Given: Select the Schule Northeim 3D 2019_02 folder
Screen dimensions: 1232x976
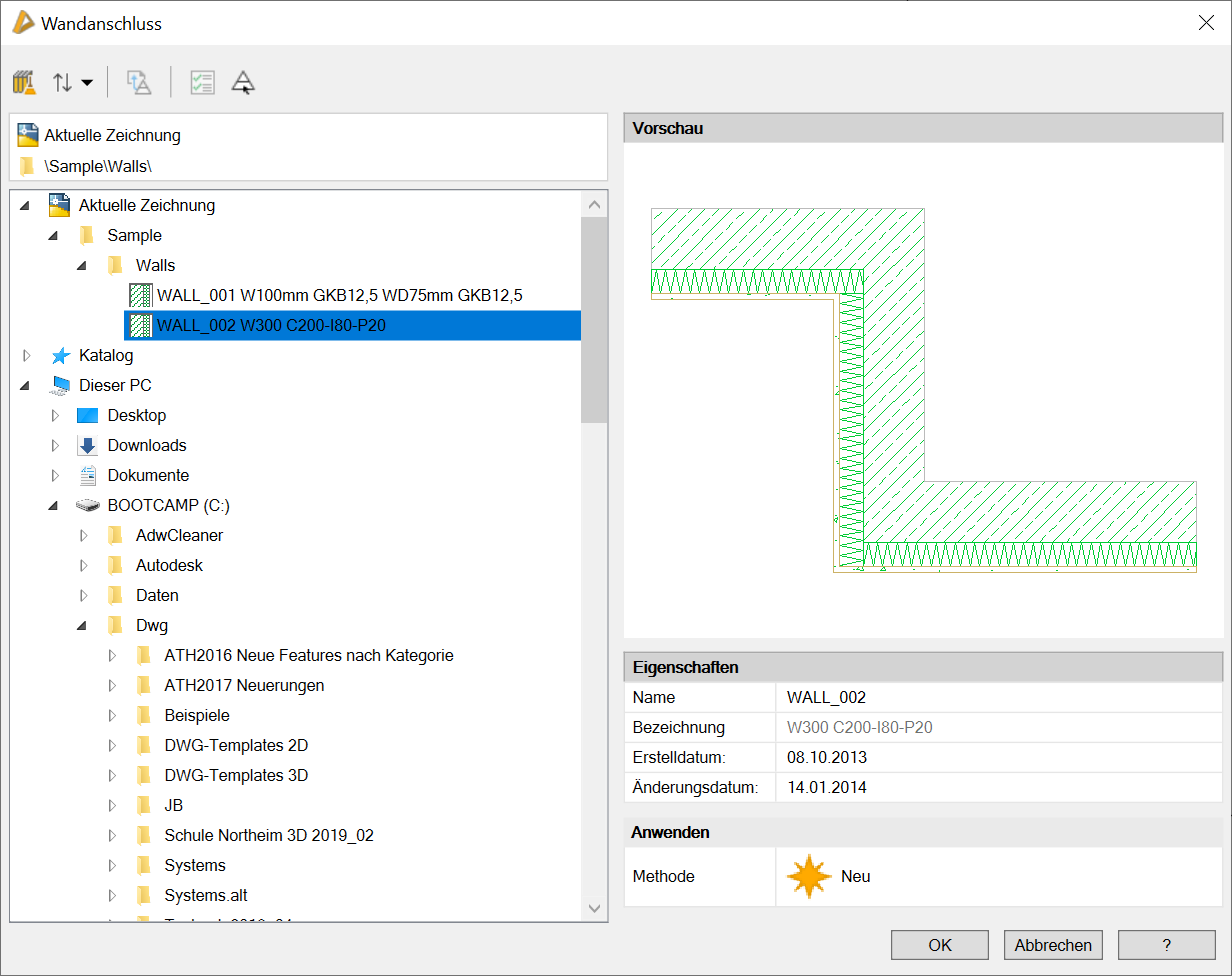Looking at the screenshot, I should click(x=268, y=835).
